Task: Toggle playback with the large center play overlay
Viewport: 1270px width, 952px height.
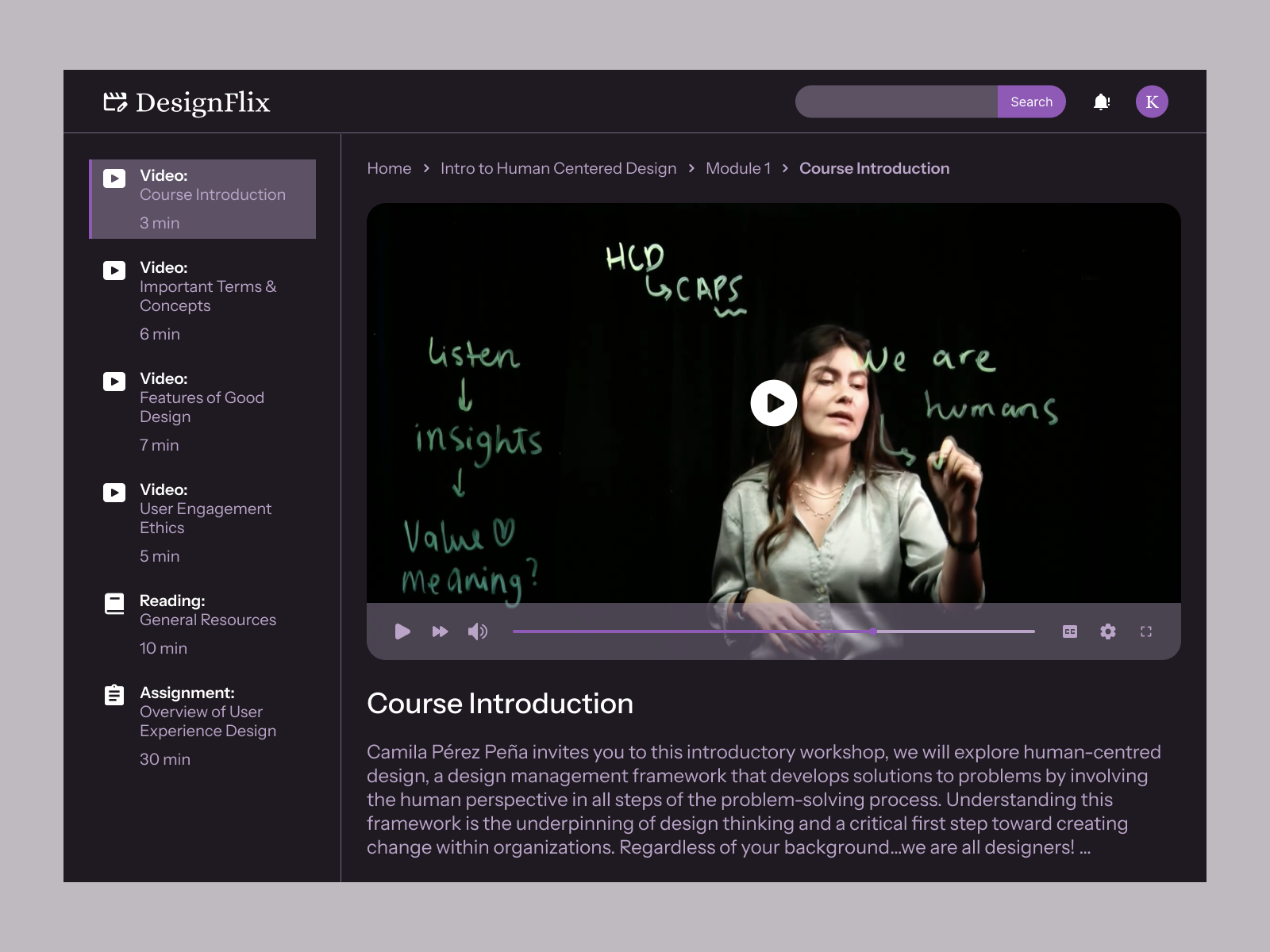Action: [x=773, y=402]
